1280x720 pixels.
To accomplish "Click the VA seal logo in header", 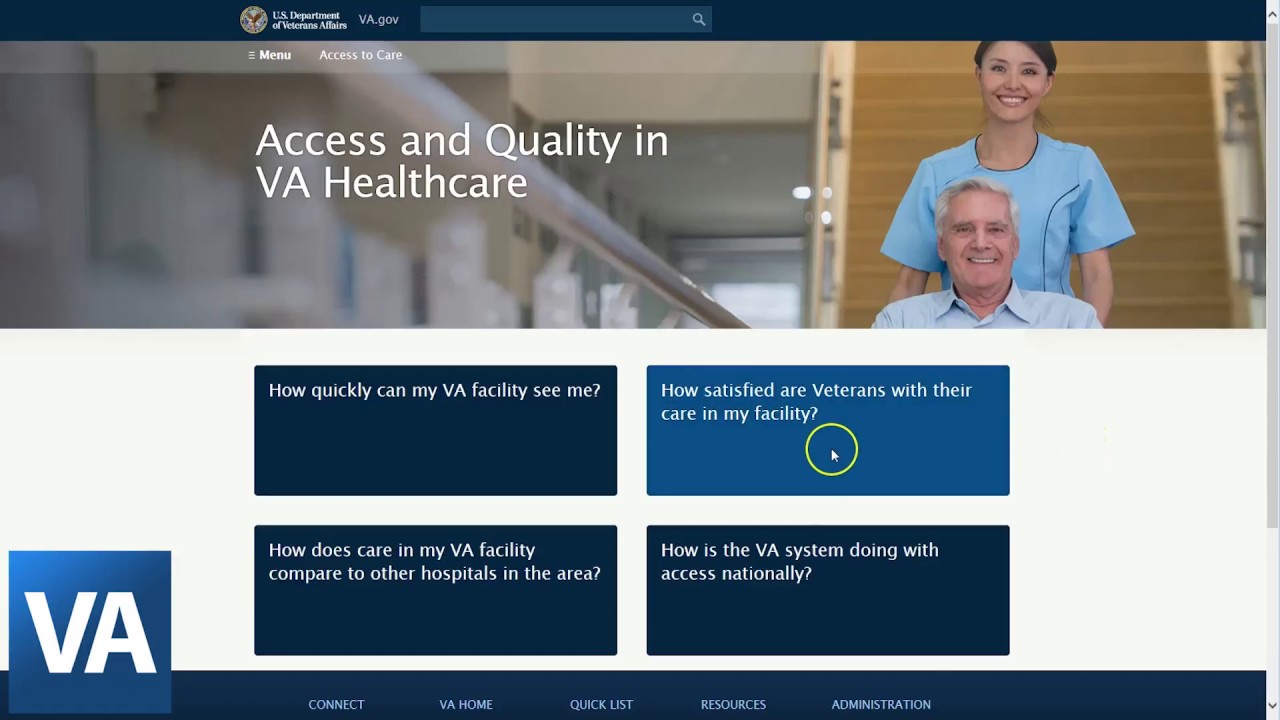I will tap(254, 19).
